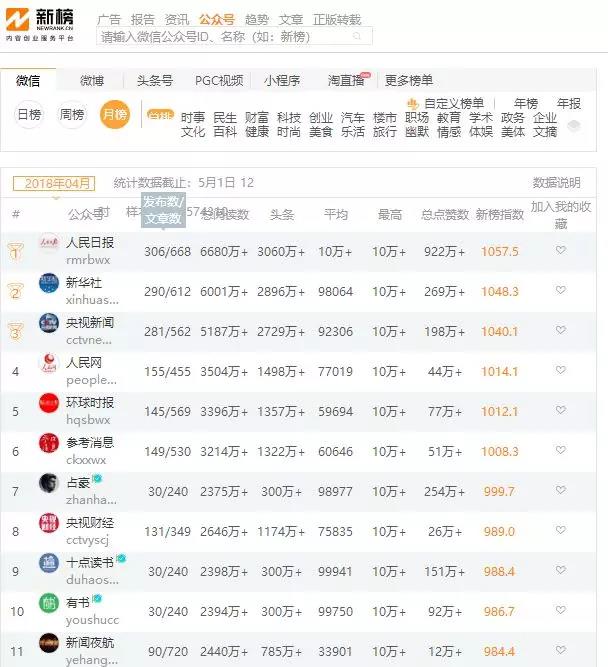The image size is (608, 667).
Task: Select the 日榜 daily ranking option
Action: point(29,115)
